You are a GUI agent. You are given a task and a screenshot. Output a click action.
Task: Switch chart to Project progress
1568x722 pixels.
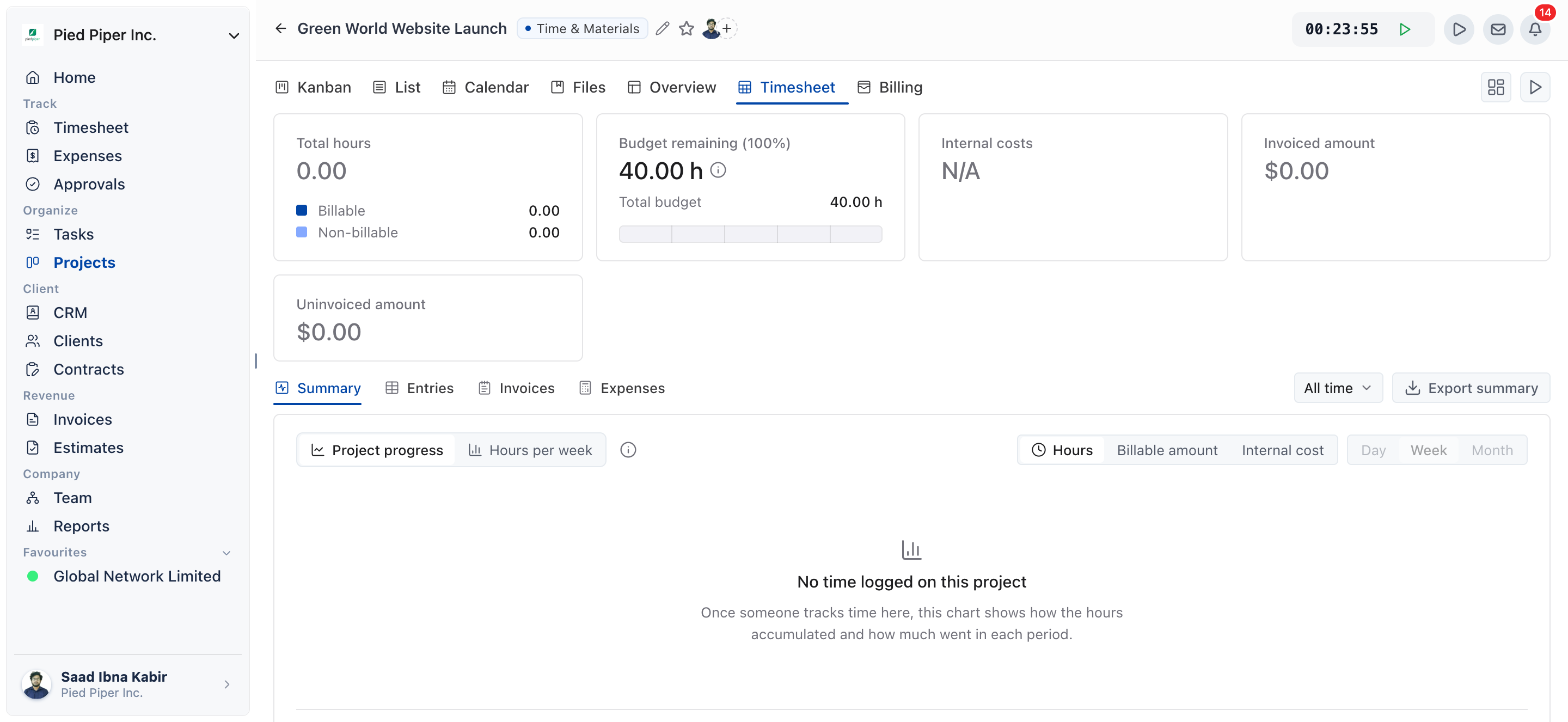pos(377,450)
